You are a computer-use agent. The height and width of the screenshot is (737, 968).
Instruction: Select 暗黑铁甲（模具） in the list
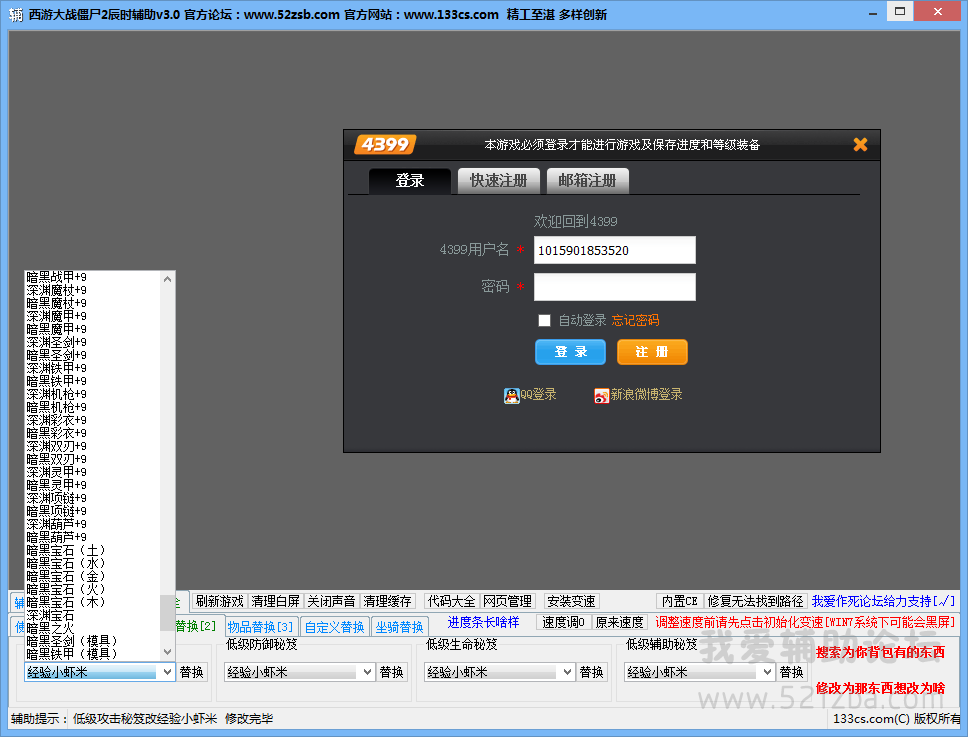[x=92, y=654]
